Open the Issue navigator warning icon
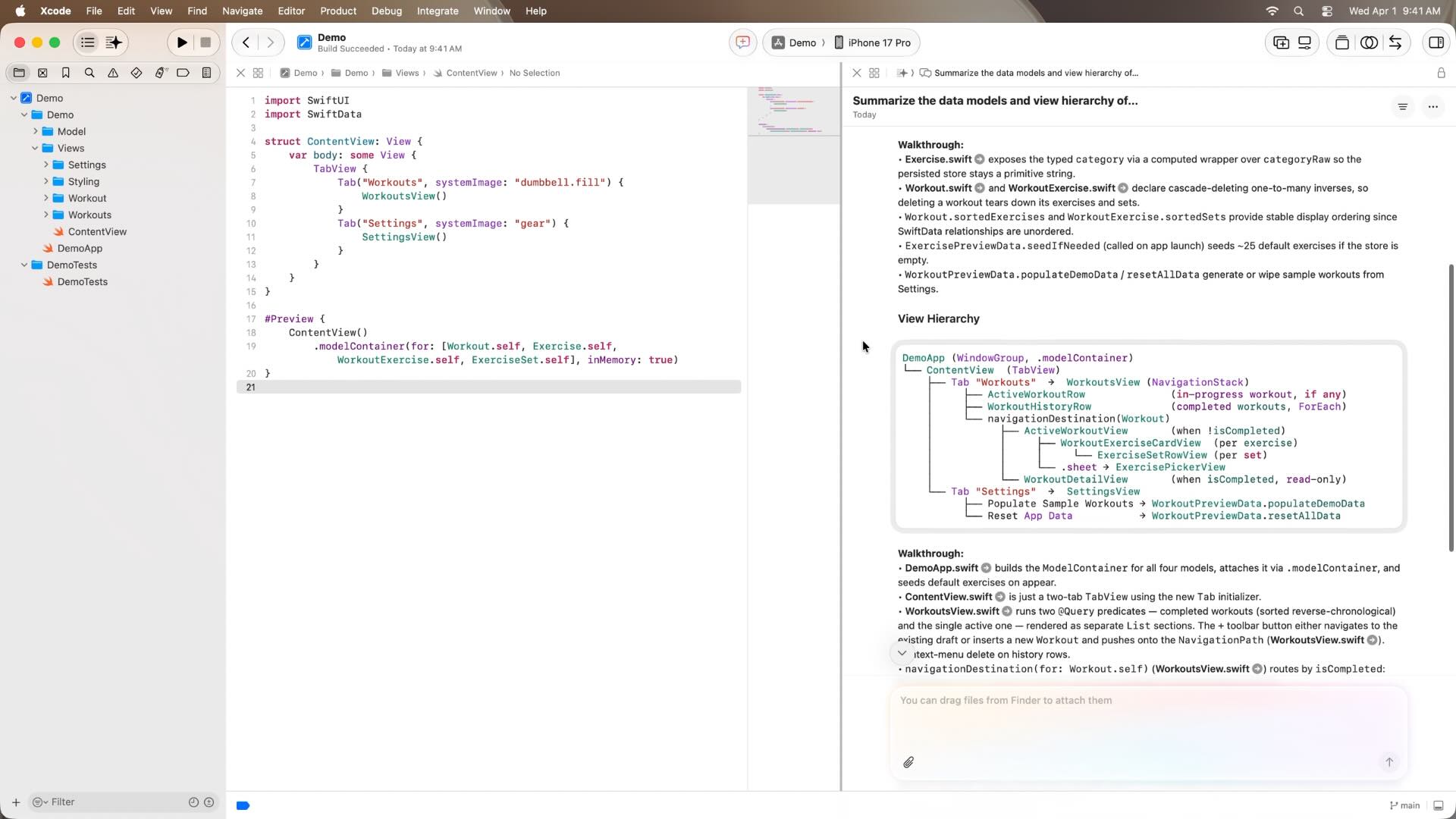 [113, 73]
